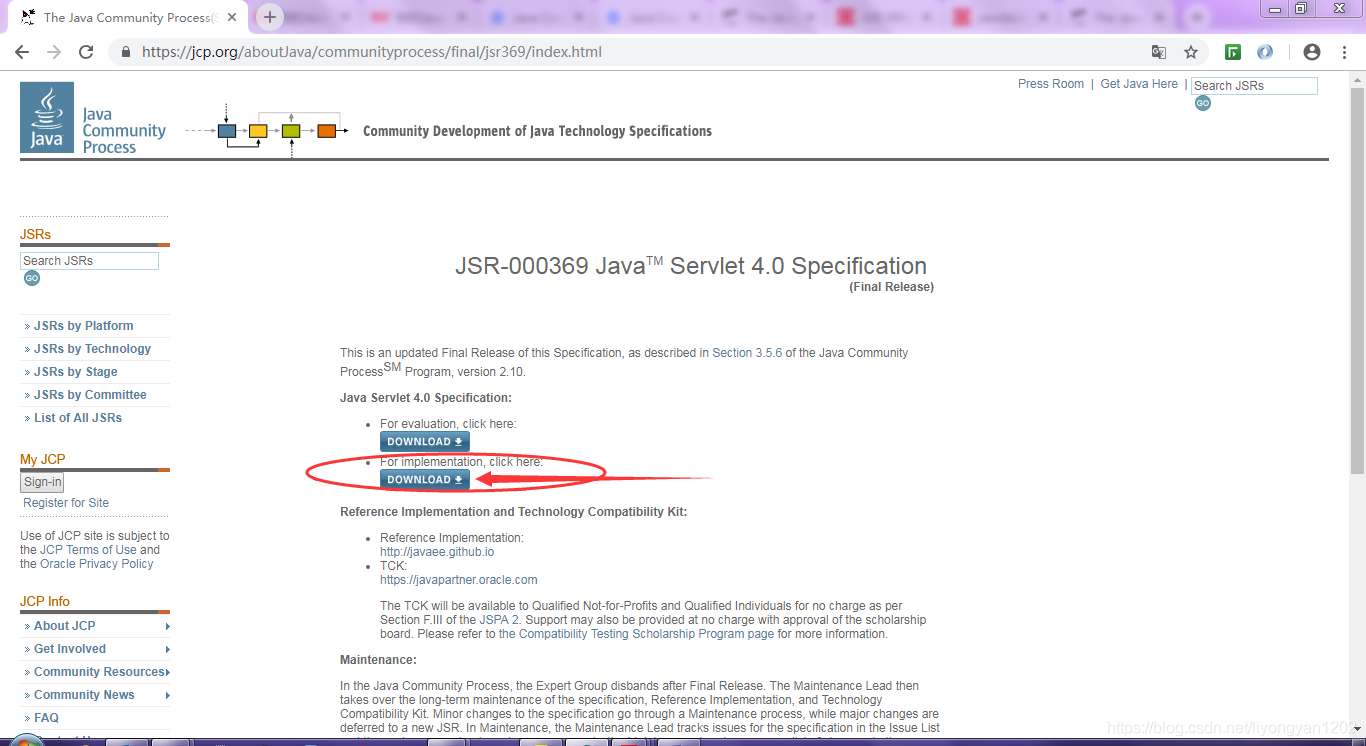
Task: Open the Section 3.5.6 link
Action: 747,353
